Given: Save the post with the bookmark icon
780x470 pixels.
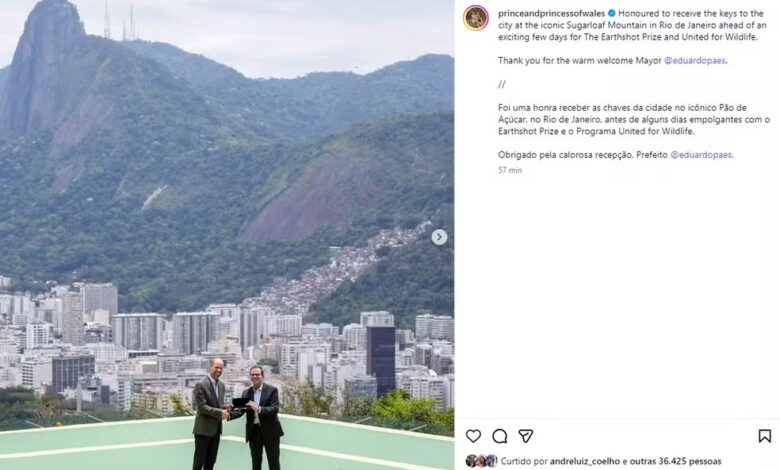Looking at the screenshot, I should pos(765,436).
